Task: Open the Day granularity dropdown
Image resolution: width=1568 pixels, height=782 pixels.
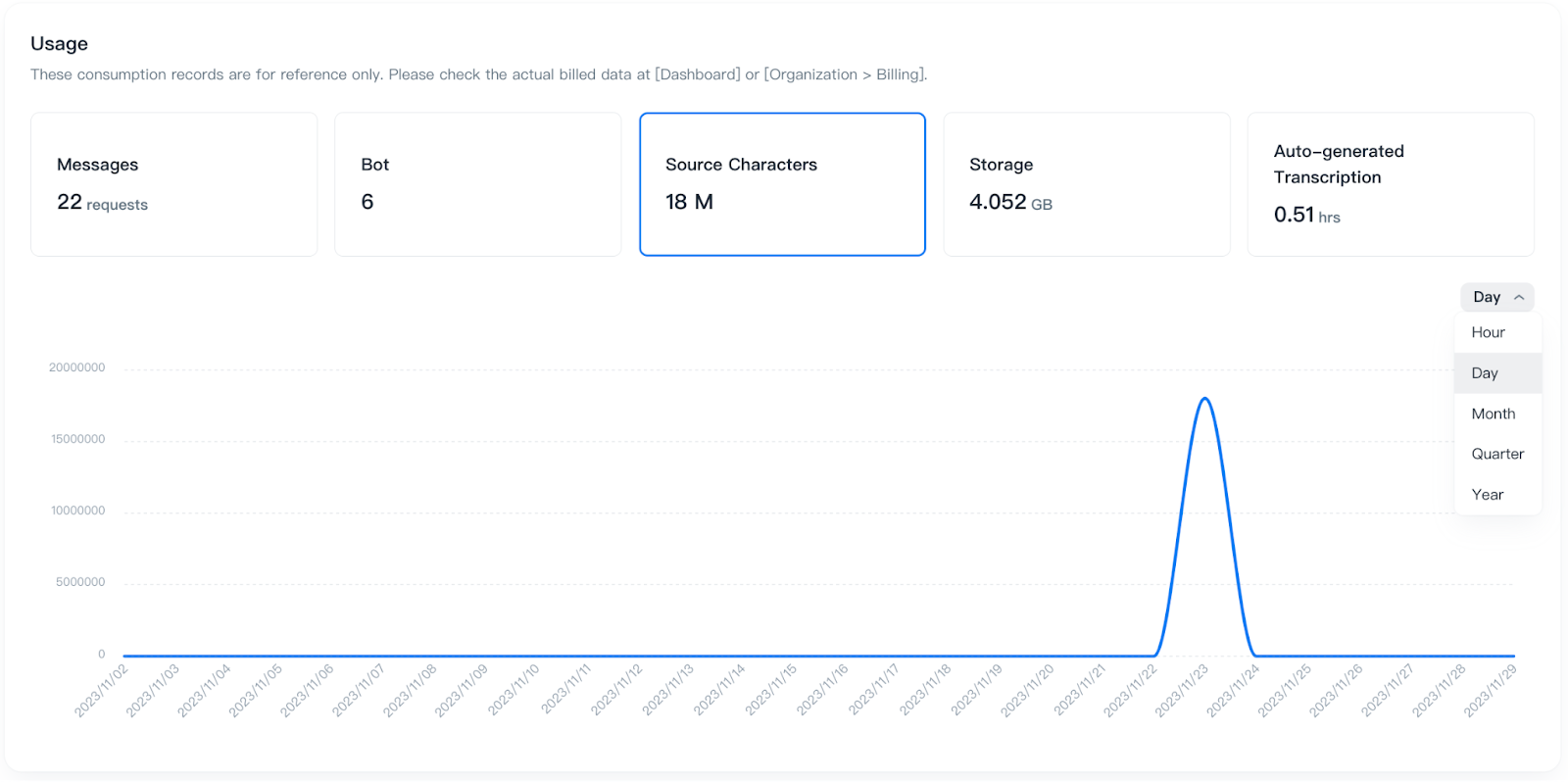Action: [1488, 298]
